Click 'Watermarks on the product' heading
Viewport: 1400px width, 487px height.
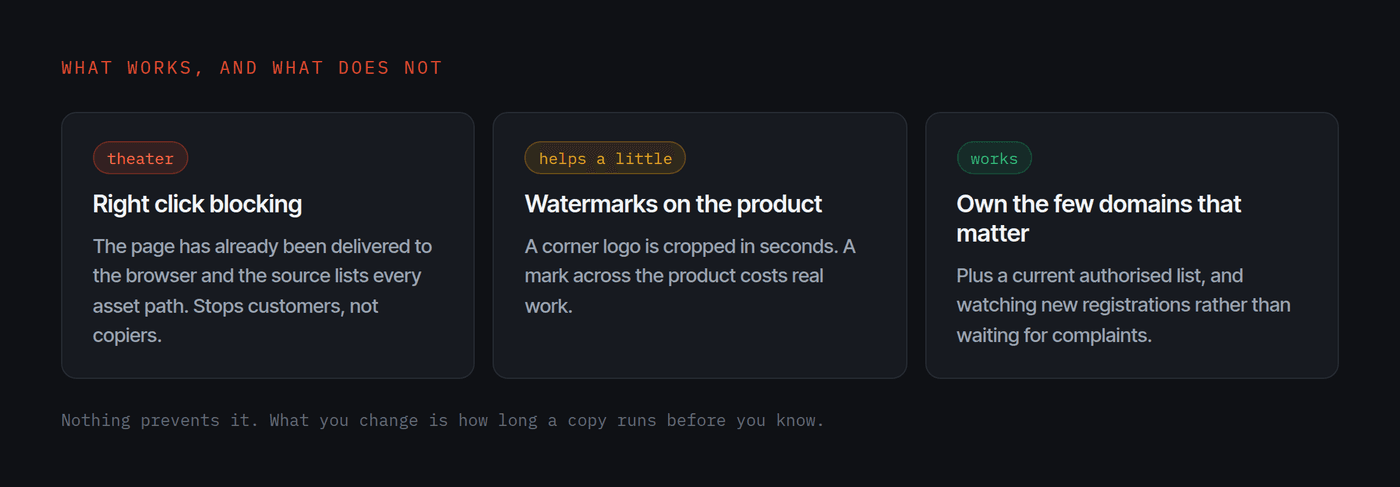(673, 204)
